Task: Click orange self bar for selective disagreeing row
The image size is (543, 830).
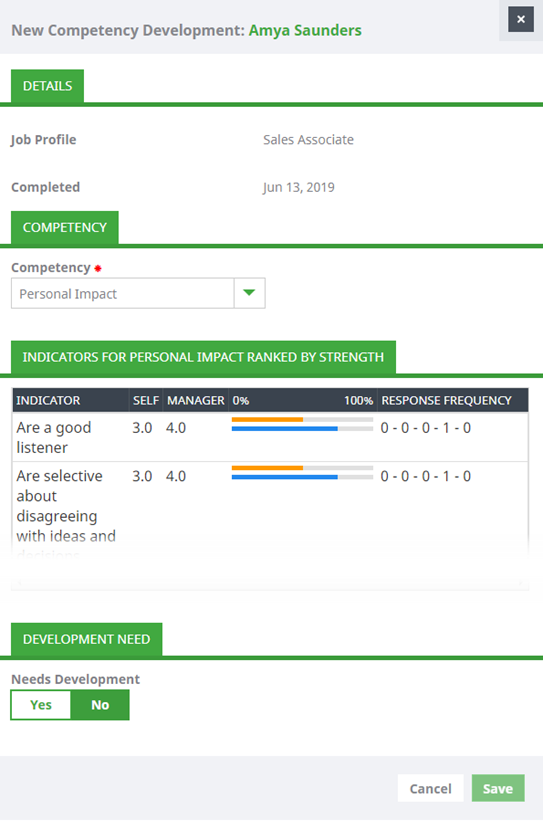Action: (267, 468)
